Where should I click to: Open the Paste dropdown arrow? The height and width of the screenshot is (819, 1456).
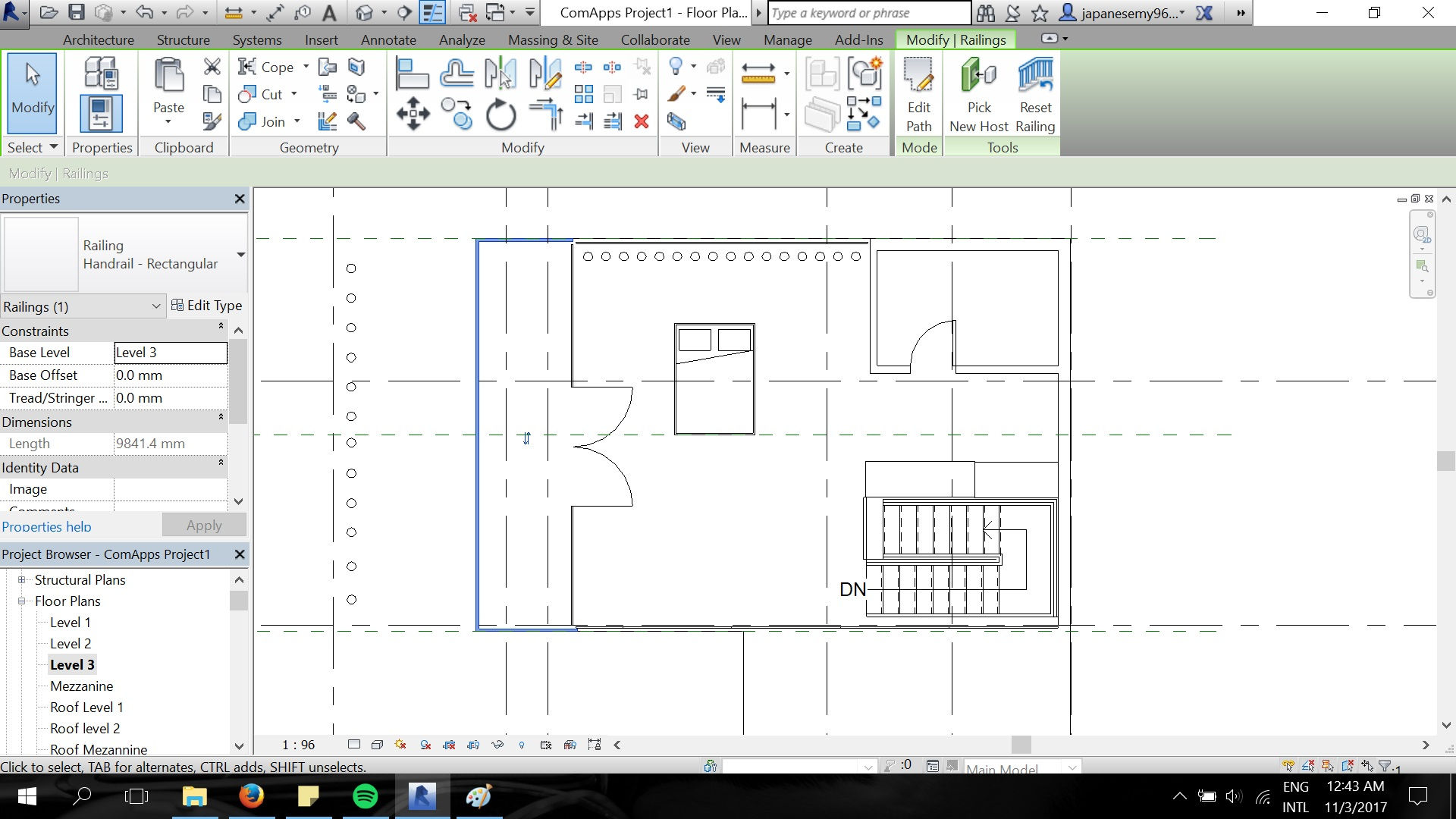point(168,122)
